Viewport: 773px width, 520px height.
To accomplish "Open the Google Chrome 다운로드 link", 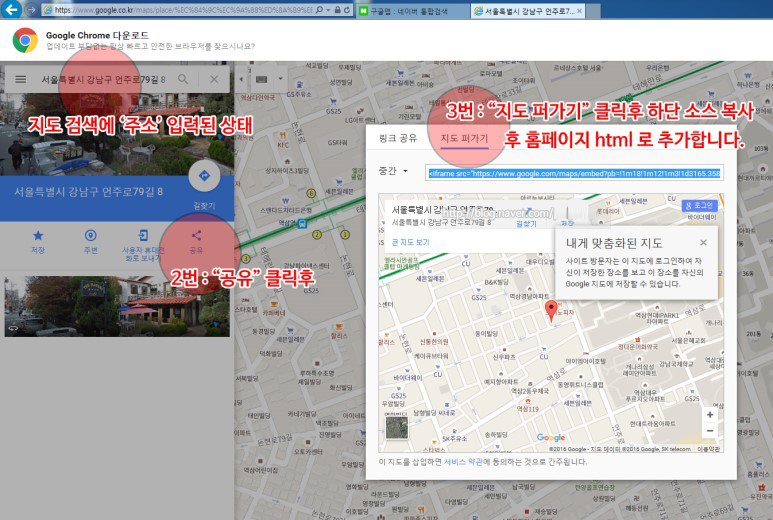I will (x=97, y=35).
